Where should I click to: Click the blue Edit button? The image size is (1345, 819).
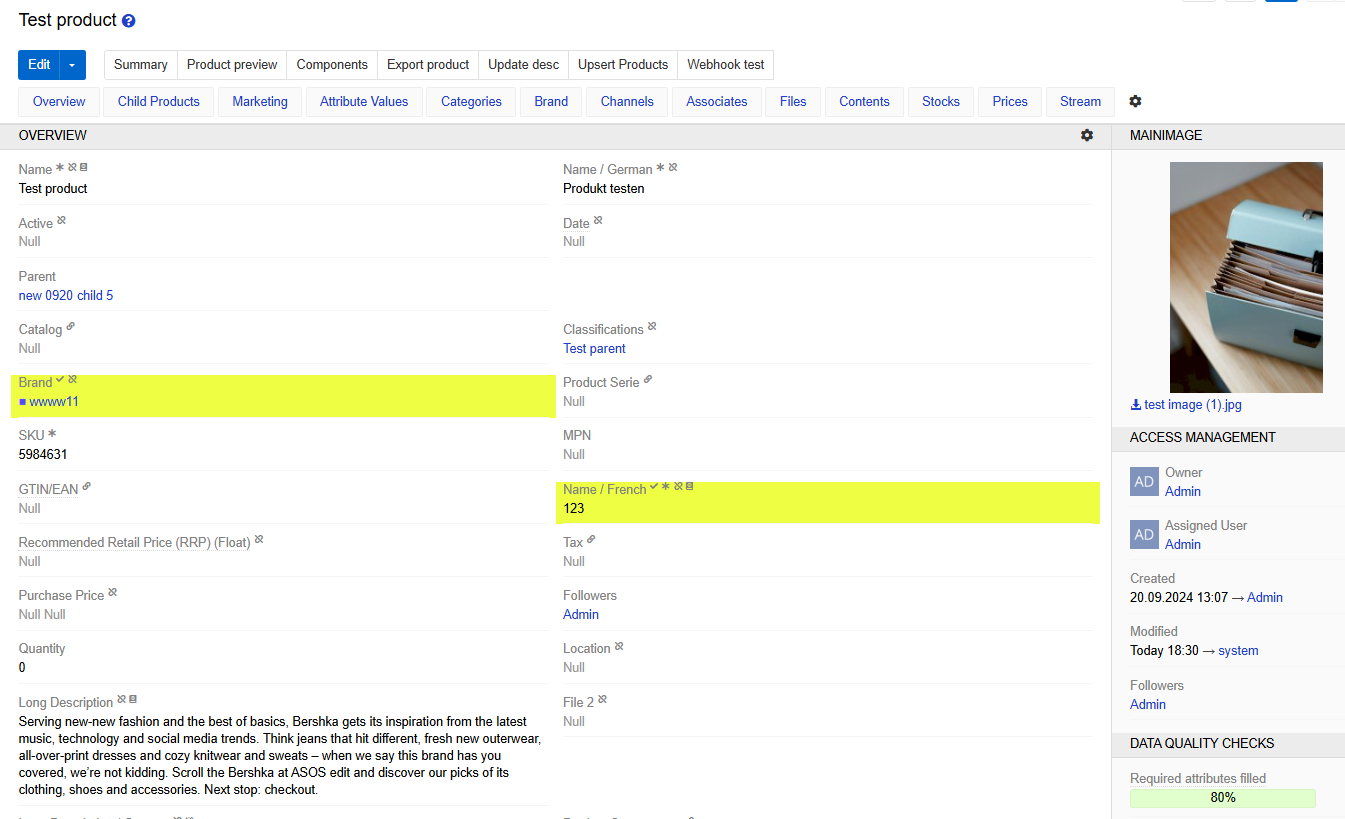coord(39,65)
